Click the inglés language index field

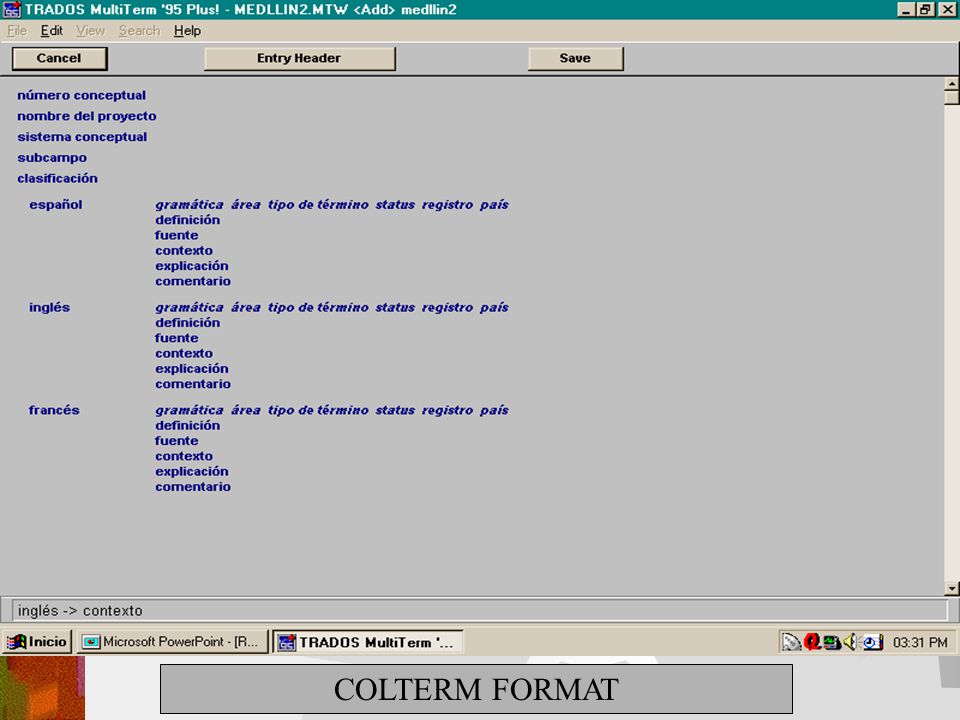(x=50, y=307)
